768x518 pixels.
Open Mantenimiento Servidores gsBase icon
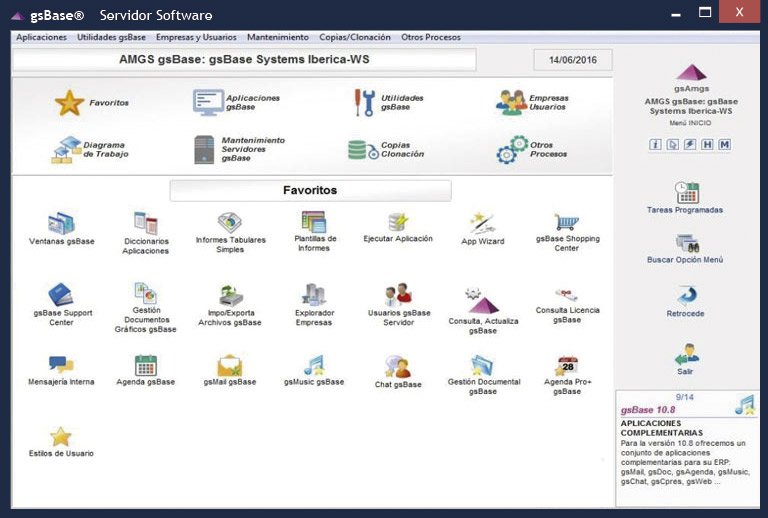point(204,149)
